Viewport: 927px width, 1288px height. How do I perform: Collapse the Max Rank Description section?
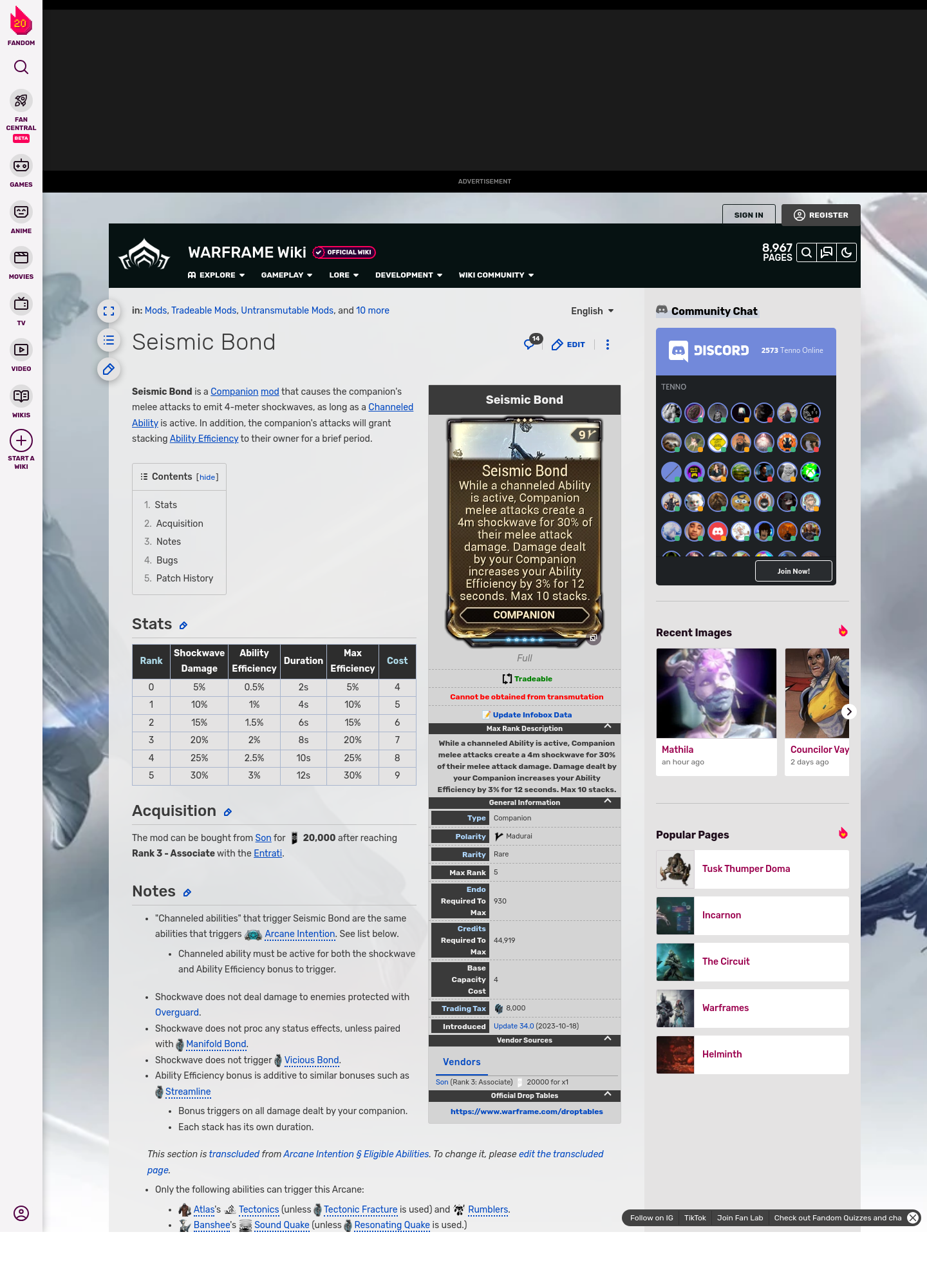(607, 727)
